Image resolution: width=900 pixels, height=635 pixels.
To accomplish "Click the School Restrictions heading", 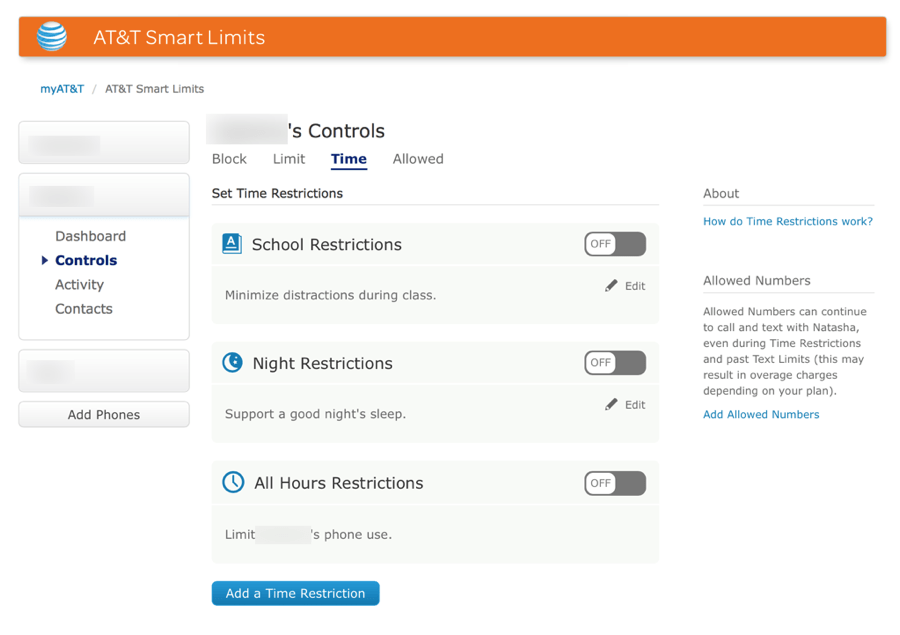I will [327, 245].
